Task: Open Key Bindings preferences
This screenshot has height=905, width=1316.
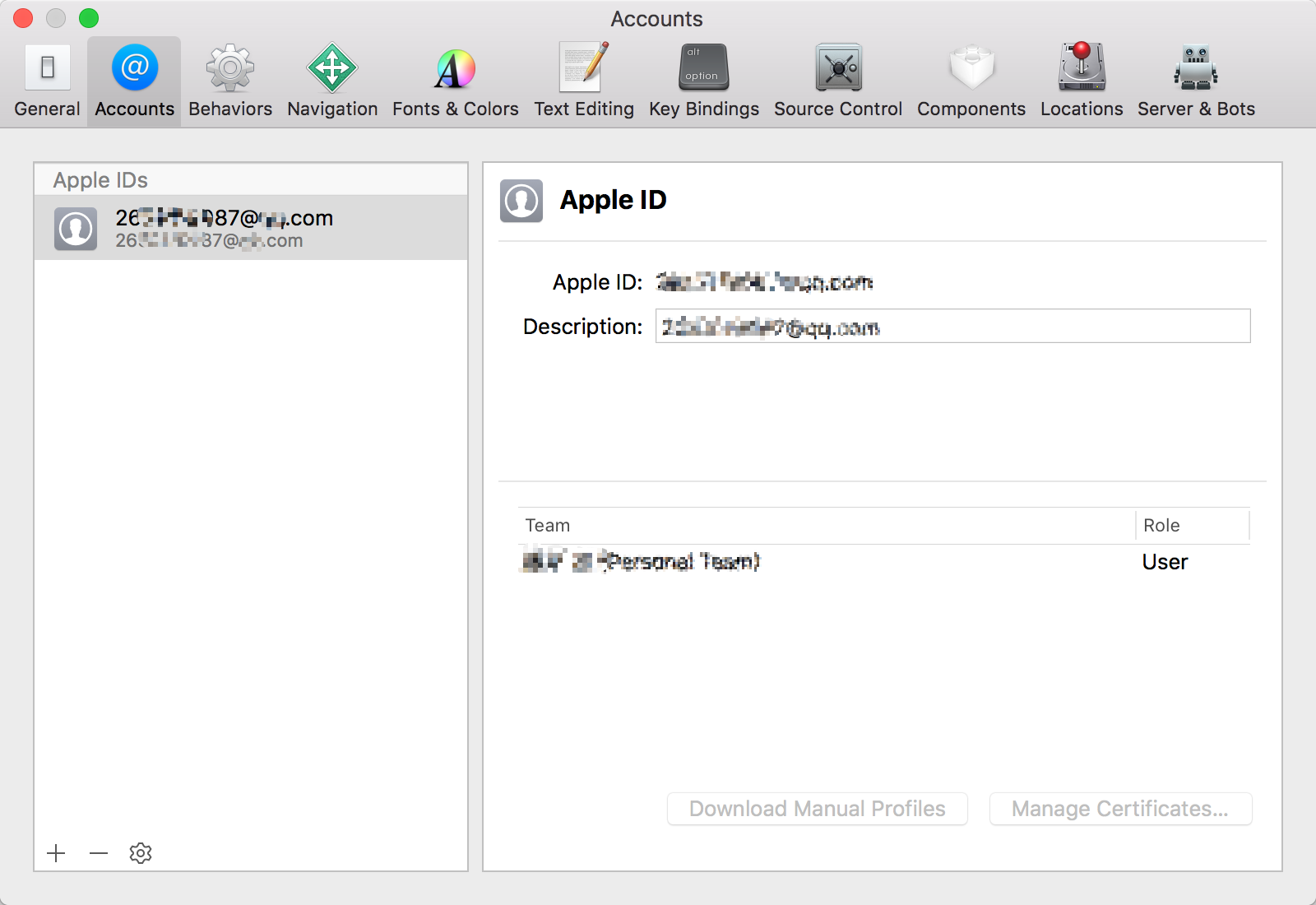Action: pos(703,81)
